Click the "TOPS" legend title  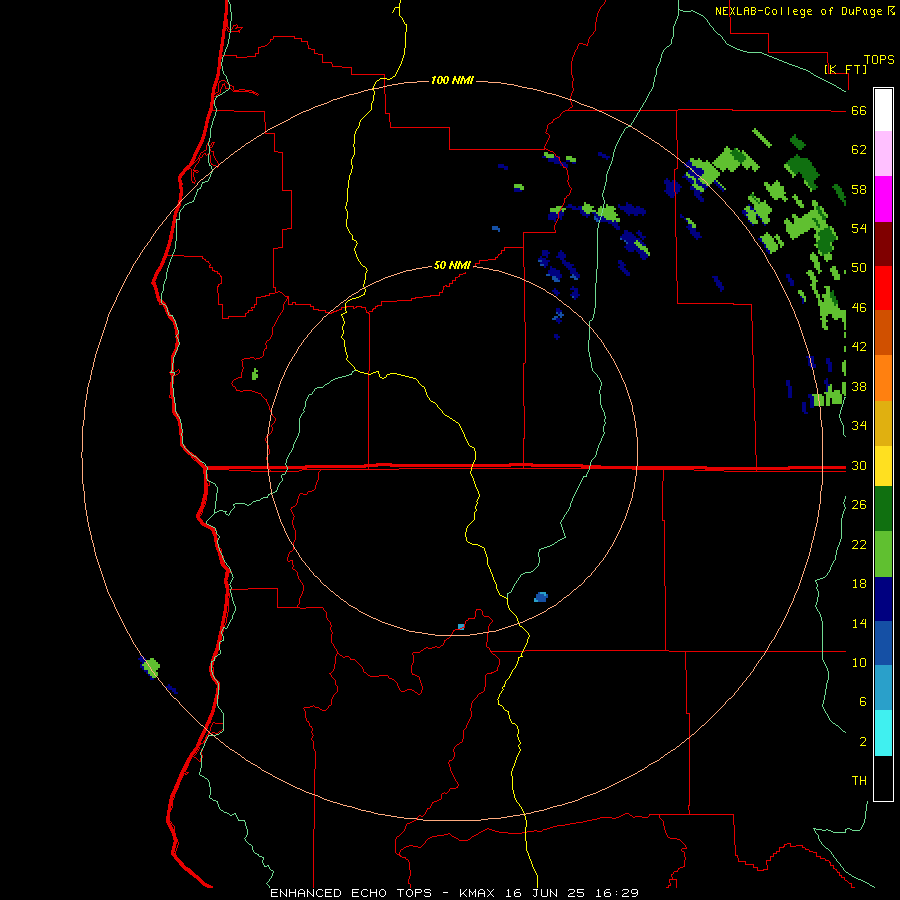coord(879,59)
